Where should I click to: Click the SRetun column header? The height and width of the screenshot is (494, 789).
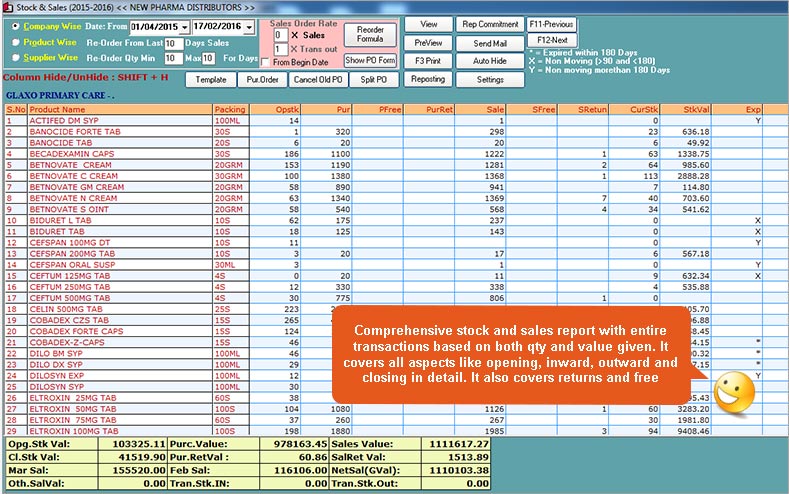point(583,109)
